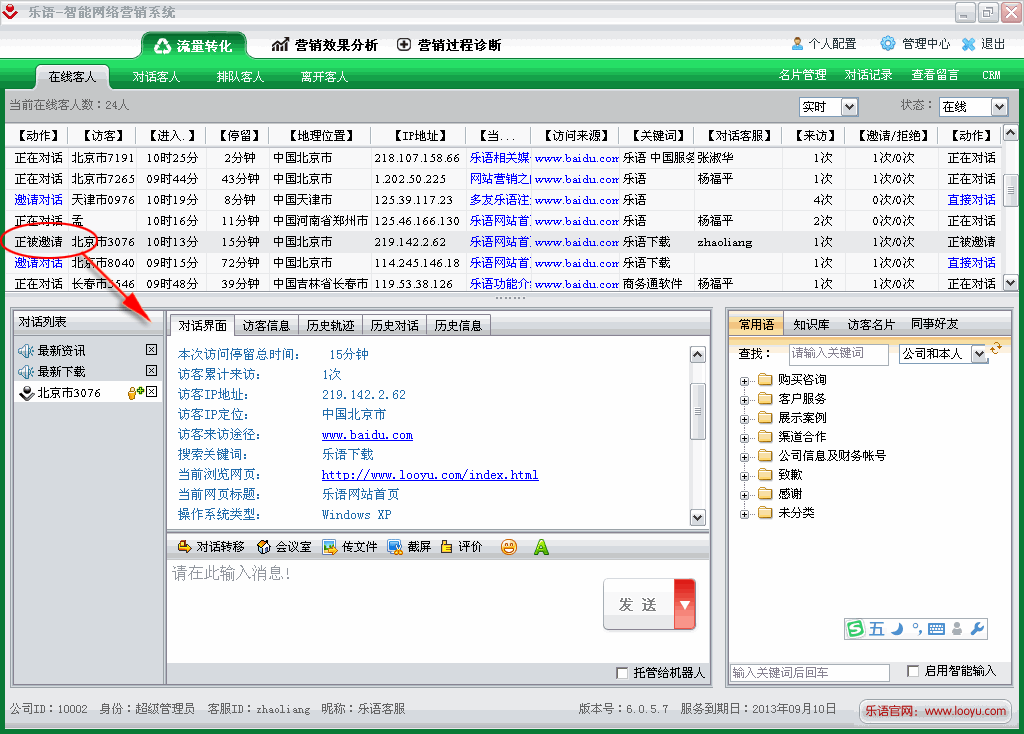Click the visitor info panel scrollbar up arrow
Viewport: 1024px width, 734px height.
[697, 355]
